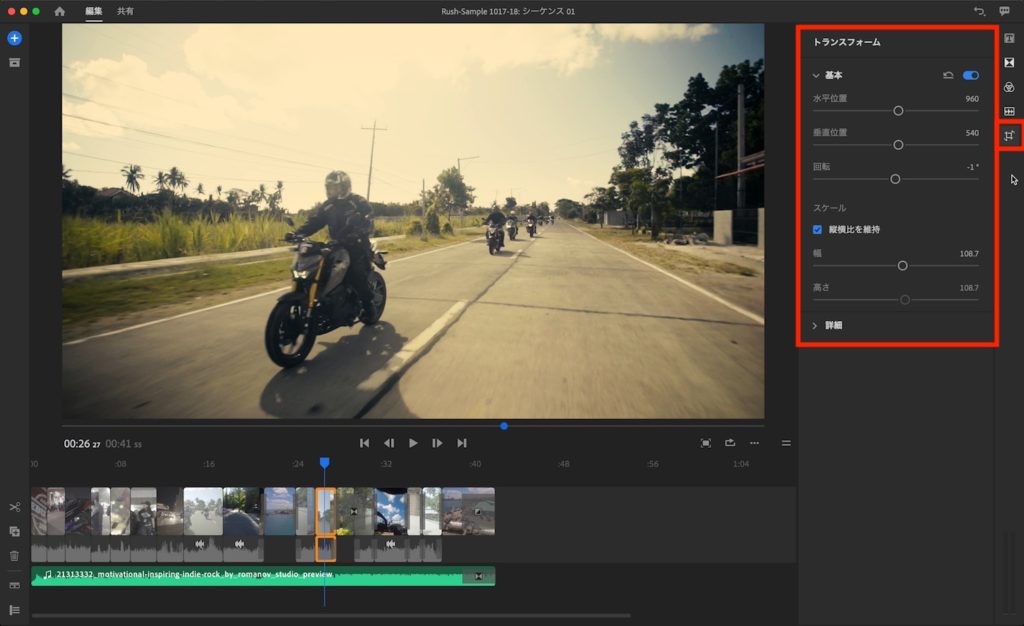1024x626 pixels.
Task: Click the 回転 rotation slider handle
Action: coord(895,179)
